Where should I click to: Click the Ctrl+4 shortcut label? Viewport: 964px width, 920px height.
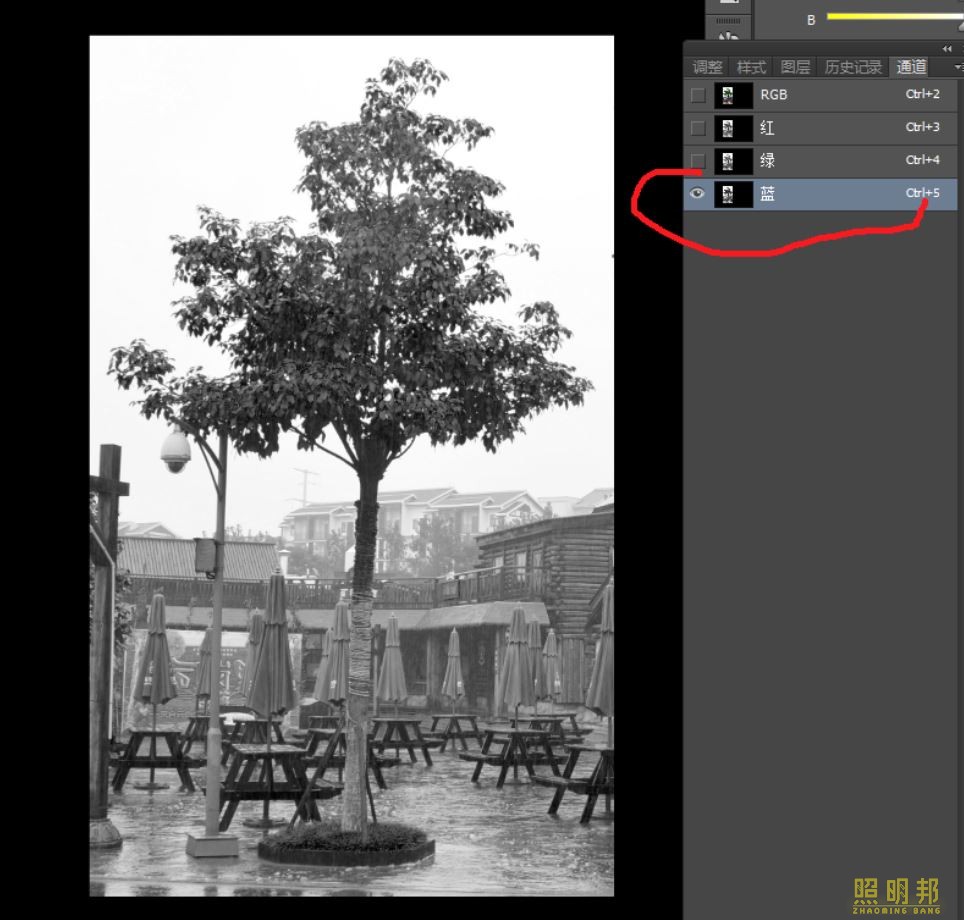922,160
